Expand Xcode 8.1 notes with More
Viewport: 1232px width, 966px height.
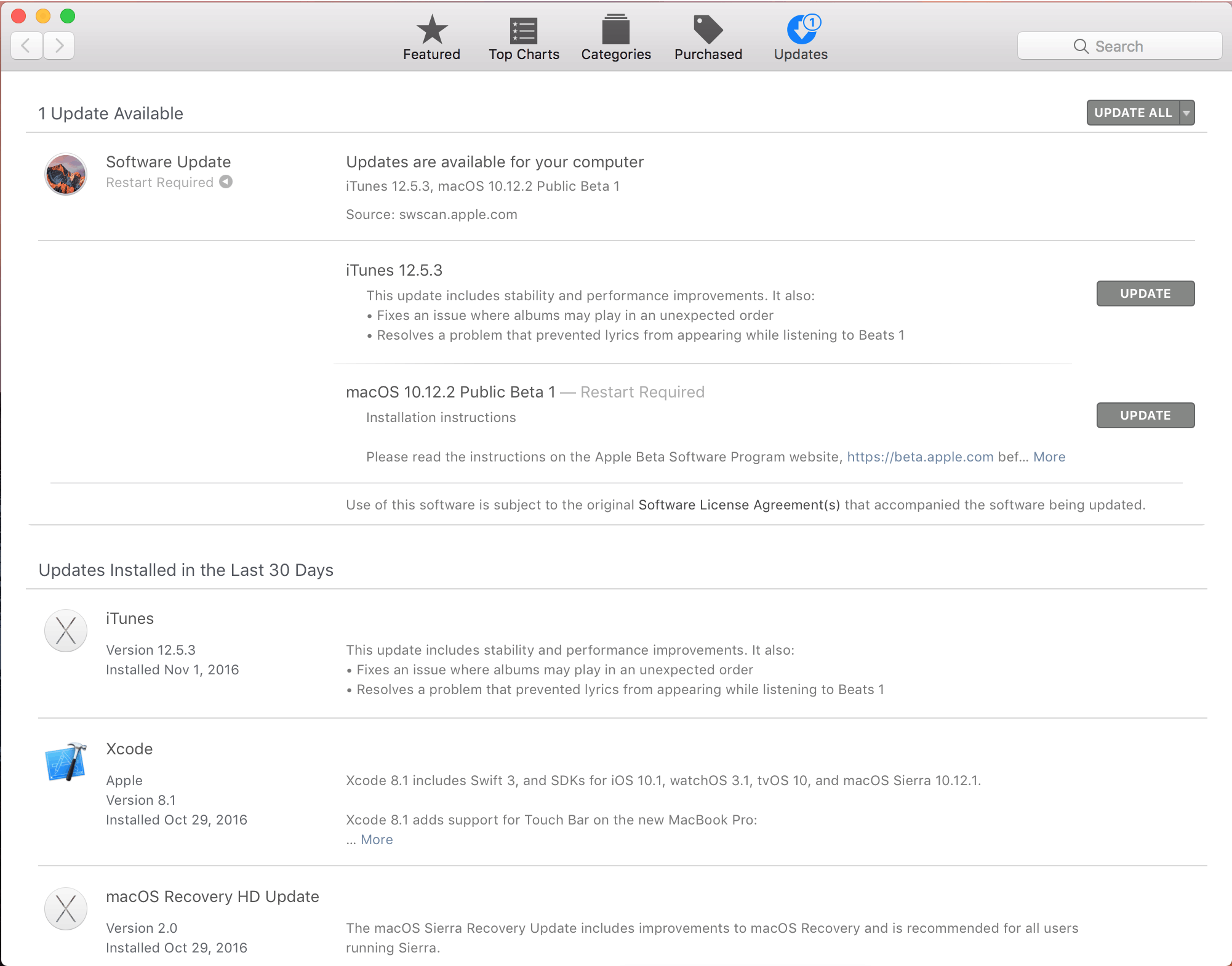click(377, 840)
